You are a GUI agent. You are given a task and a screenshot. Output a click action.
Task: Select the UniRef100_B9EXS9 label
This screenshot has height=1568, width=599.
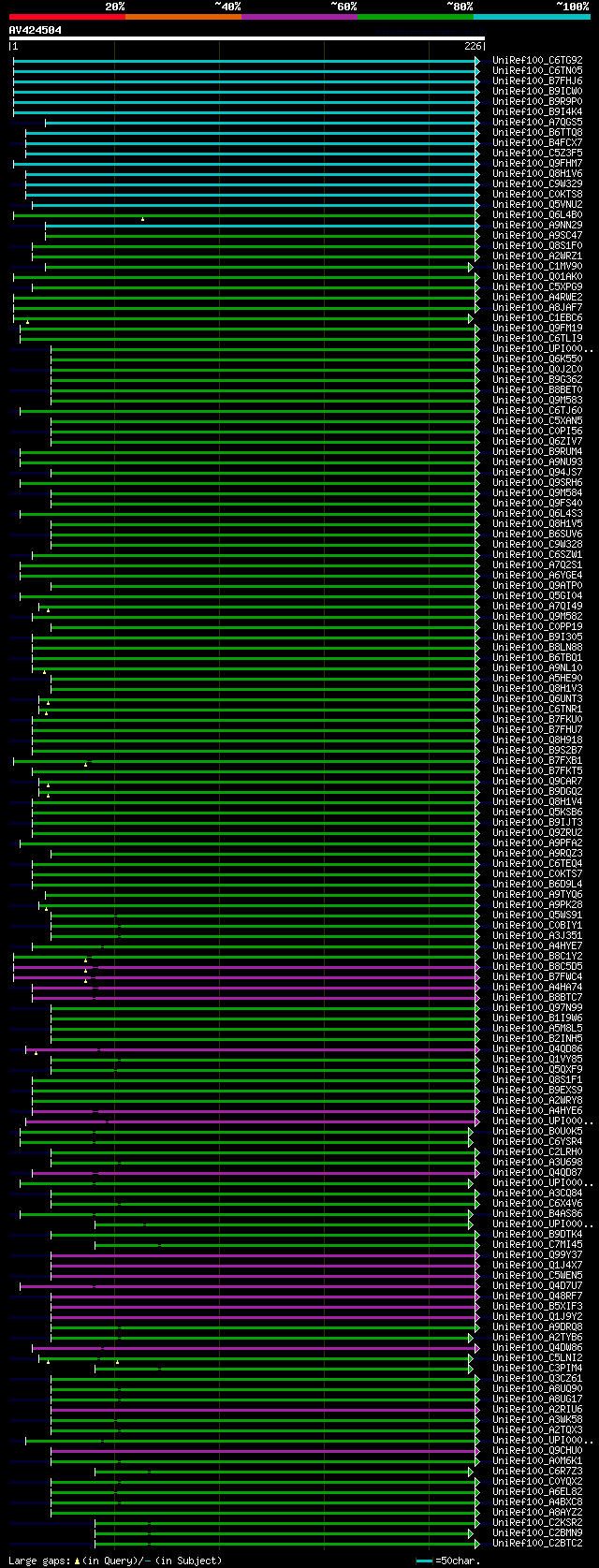pyautogui.click(x=537, y=1091)
